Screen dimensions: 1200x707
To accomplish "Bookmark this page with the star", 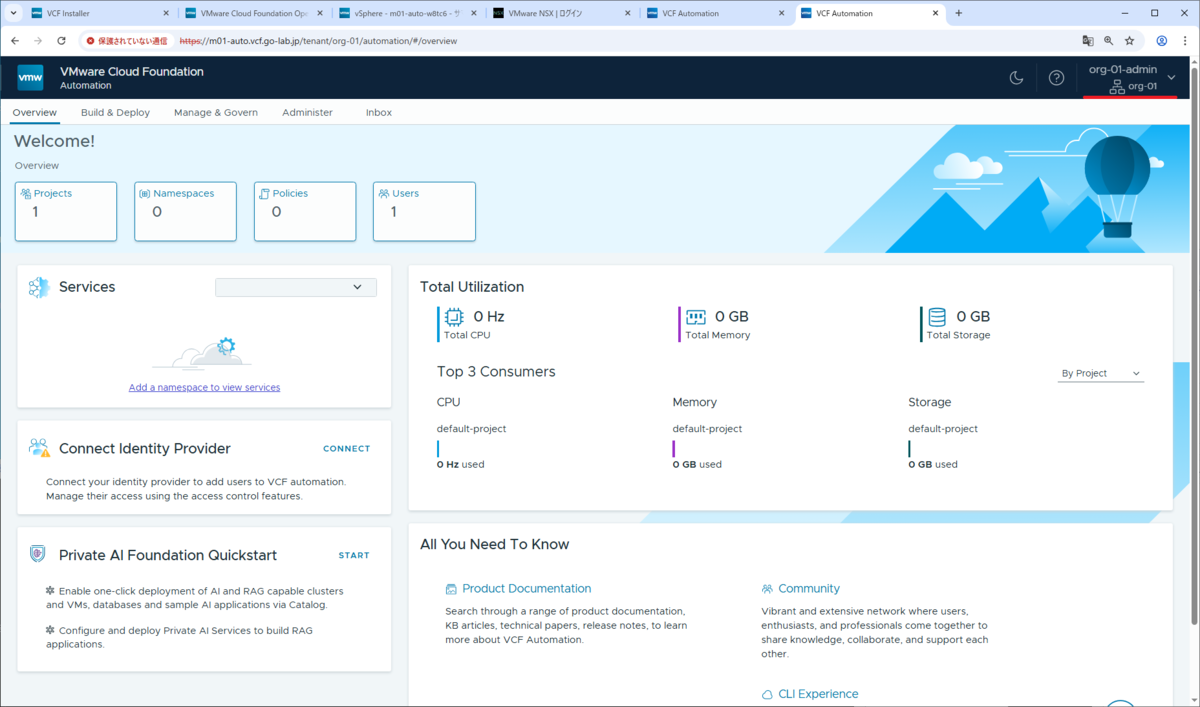I will click(1130, 41).
